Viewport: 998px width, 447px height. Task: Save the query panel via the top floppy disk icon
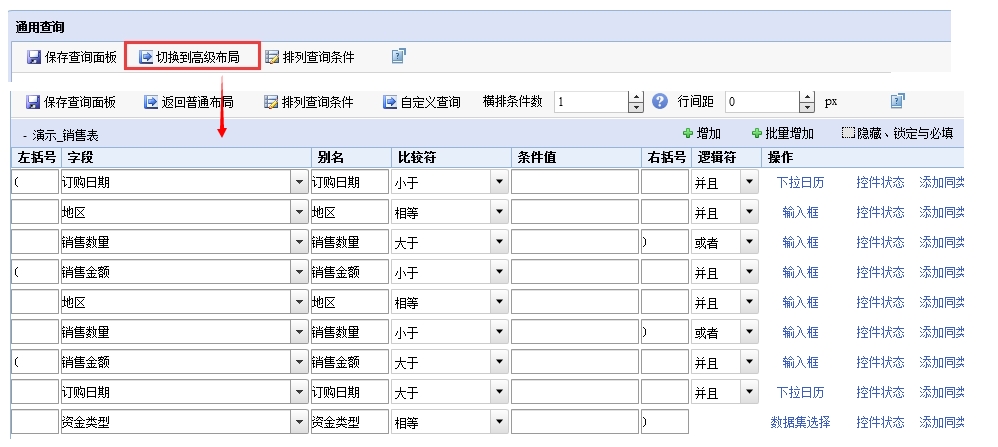pos(34,57)
